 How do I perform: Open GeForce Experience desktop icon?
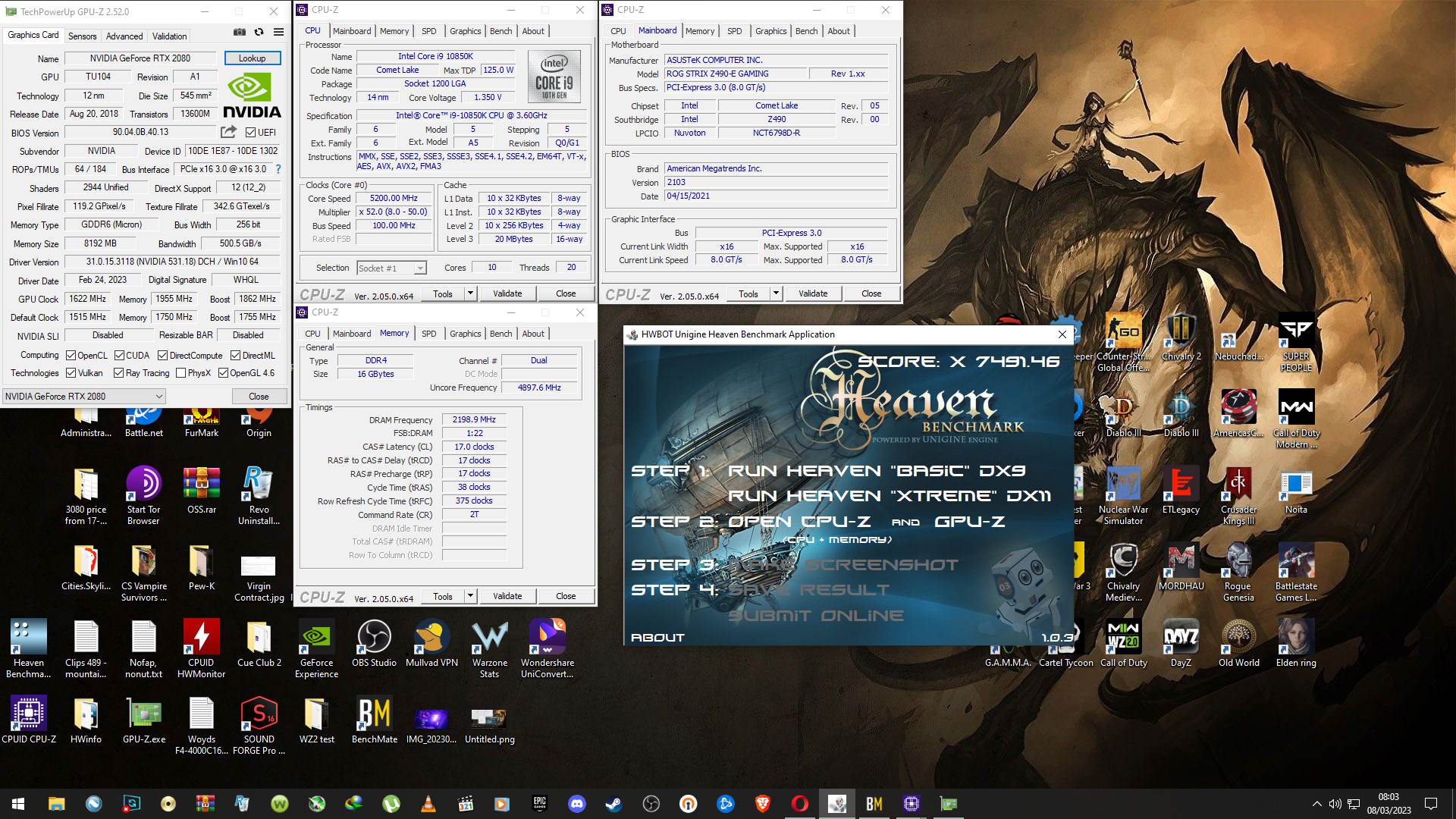point(316,648)
